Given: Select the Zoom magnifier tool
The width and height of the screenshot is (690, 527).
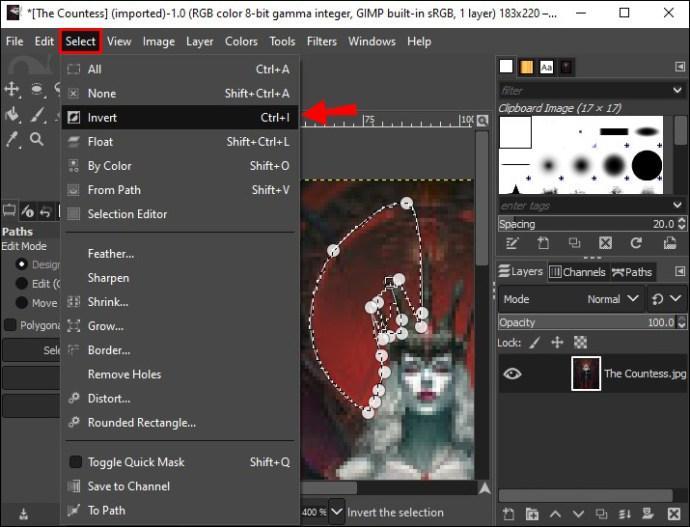Looking at the screenshot, I should point(37,140).
